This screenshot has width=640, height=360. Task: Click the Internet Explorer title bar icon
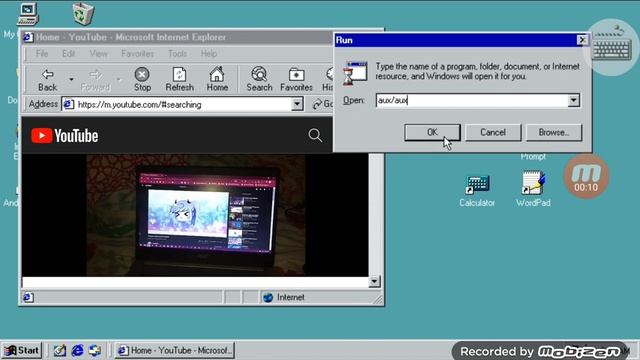28,37
